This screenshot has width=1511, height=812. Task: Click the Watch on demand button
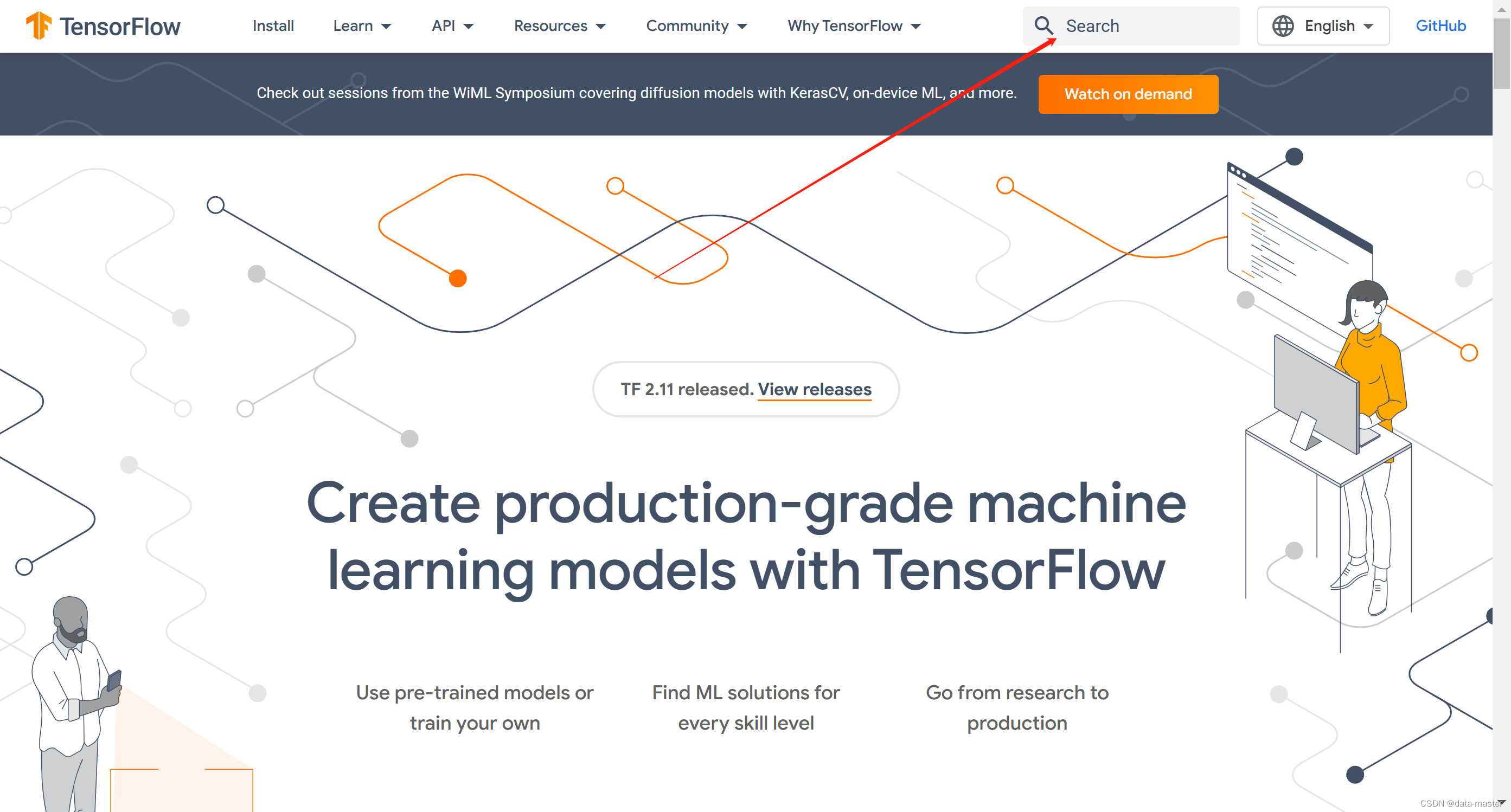1127,93
